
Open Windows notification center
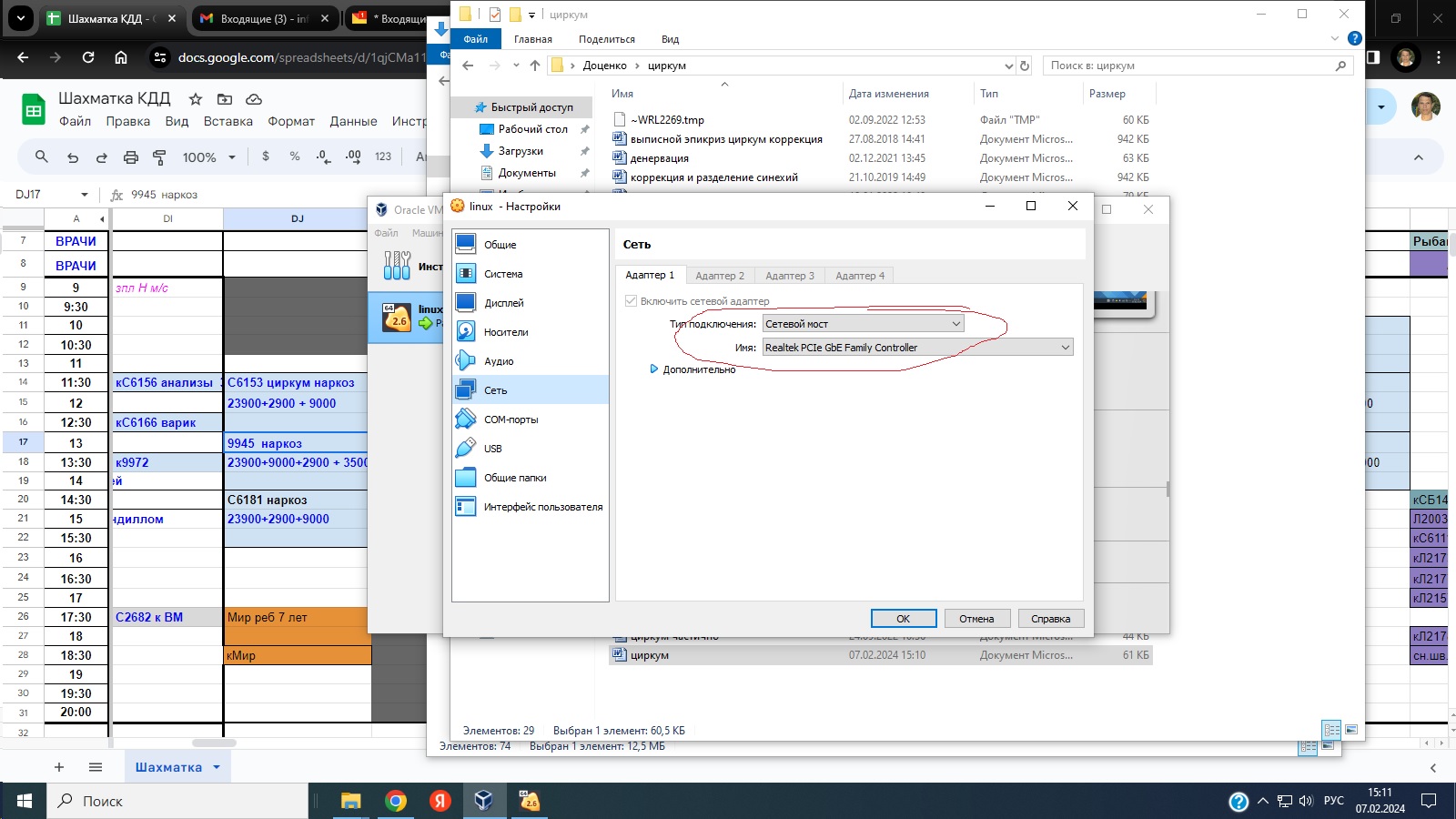(1429, 801)
